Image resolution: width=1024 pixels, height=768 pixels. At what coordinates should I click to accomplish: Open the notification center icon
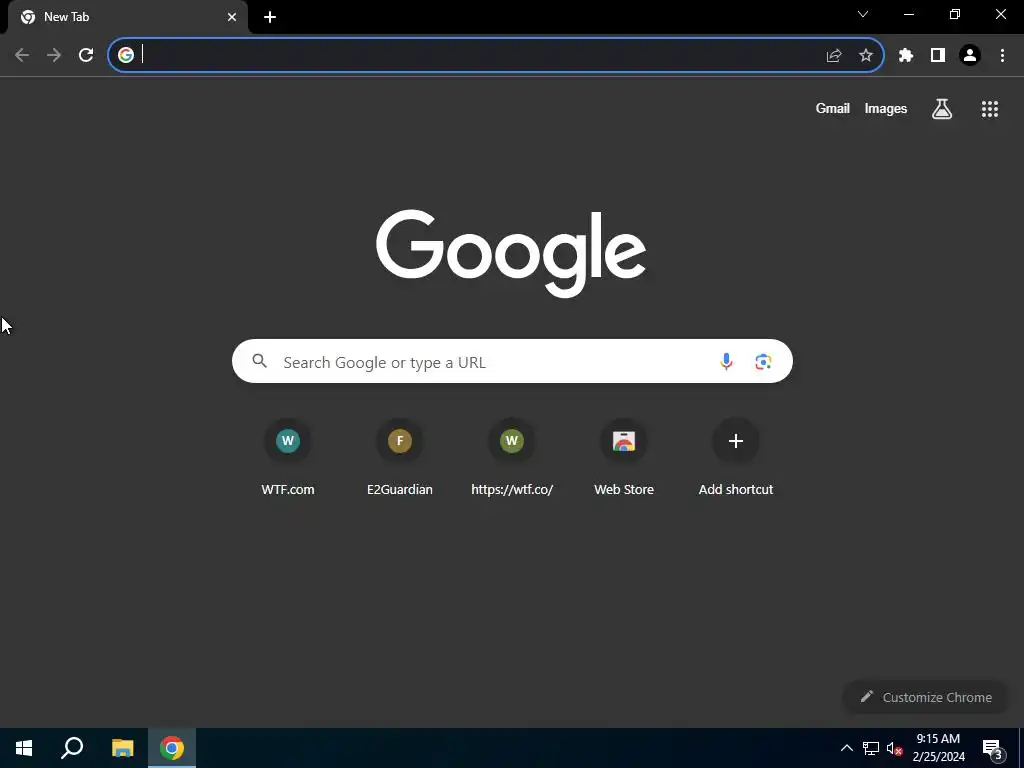993,749
